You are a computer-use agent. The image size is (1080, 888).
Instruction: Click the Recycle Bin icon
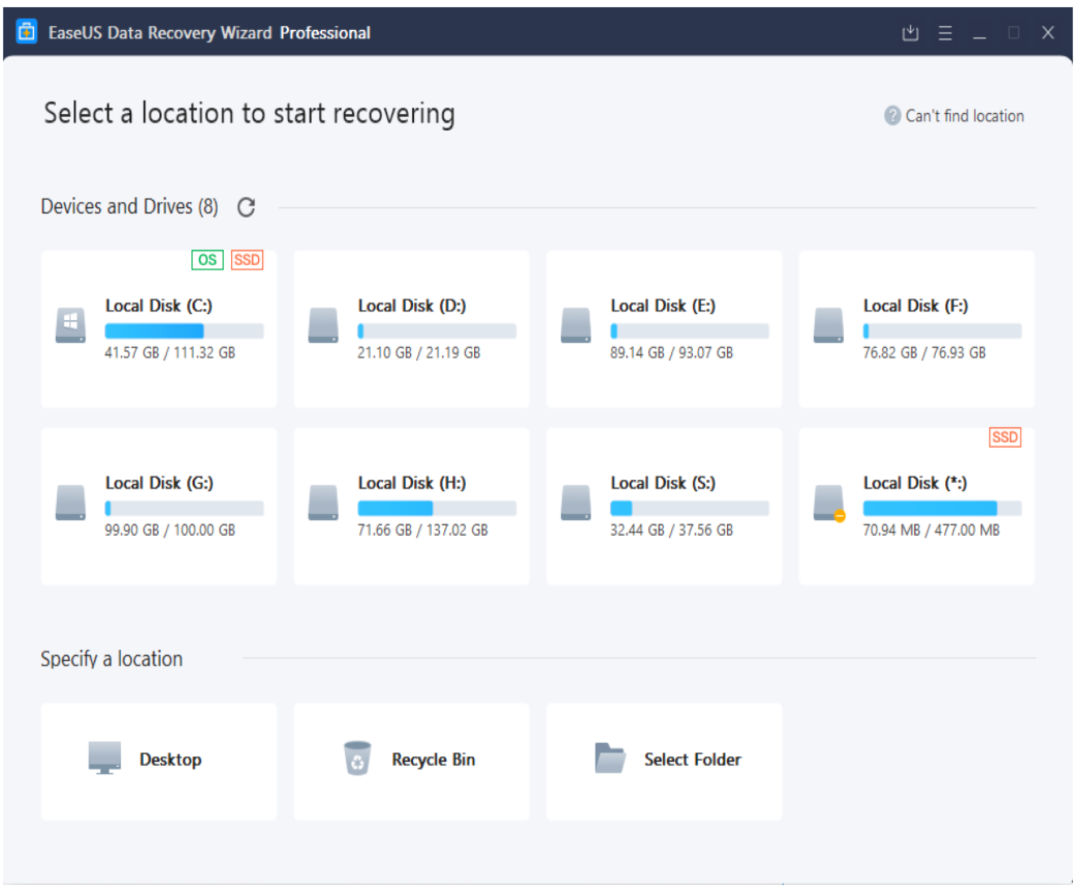pyautogui.click(x=357, y=758)
